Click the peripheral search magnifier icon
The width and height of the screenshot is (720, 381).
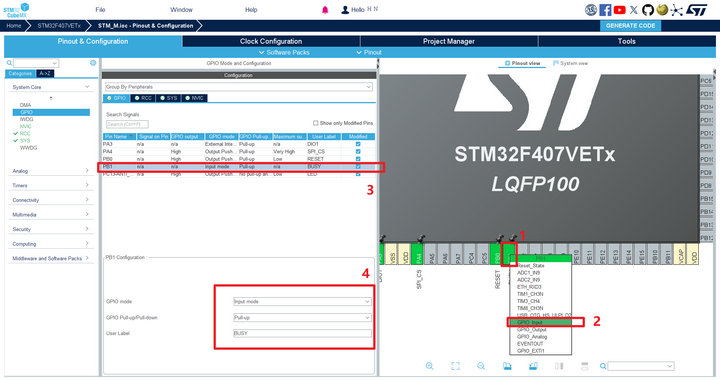pos(9,63)
